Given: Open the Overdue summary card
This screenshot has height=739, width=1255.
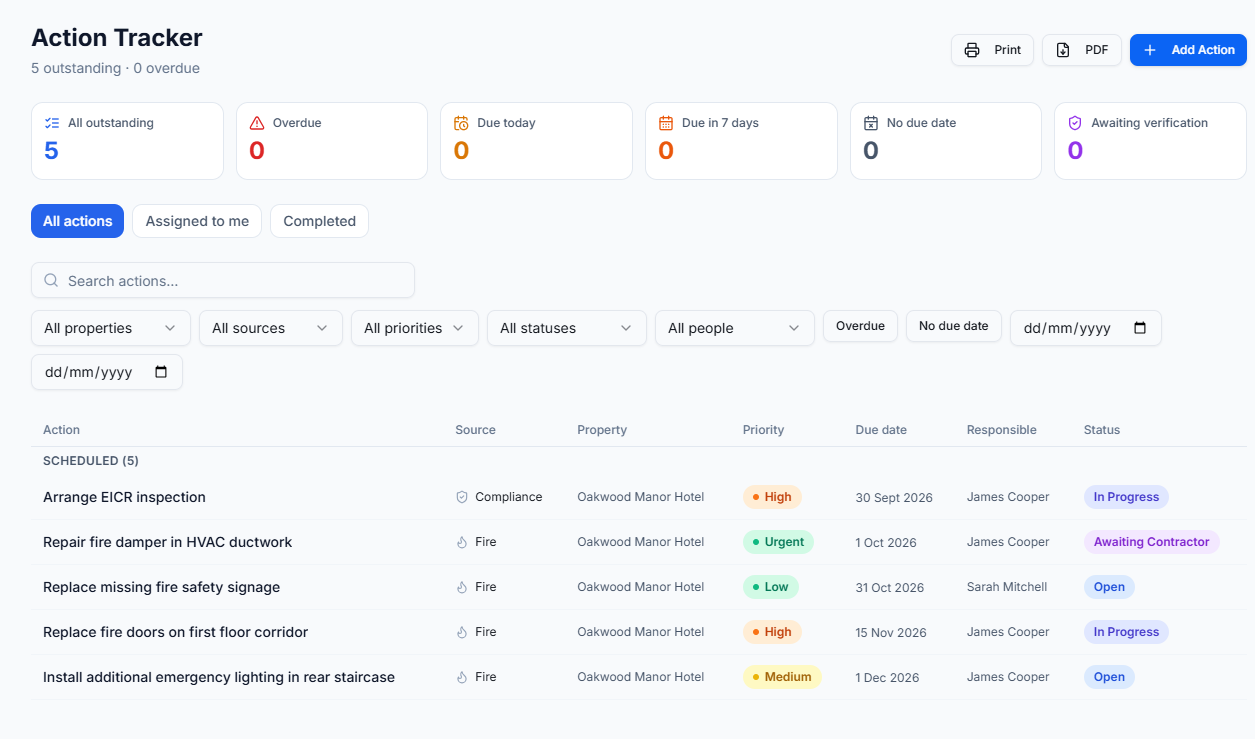Looking at the screenshot, I should 332,141.
